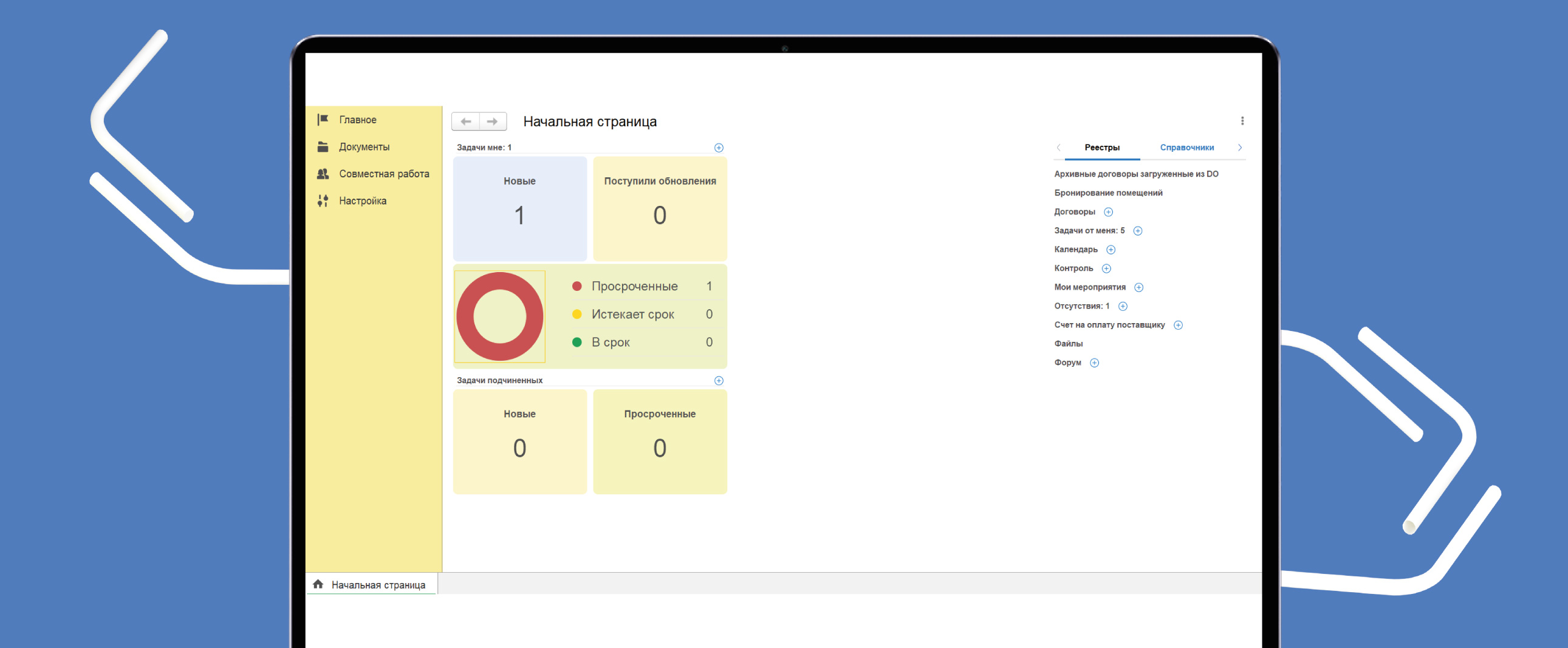Click the home icon in bottom tab
This screenshot has width=1568, height=648.
pyautogui.click(x=318, y=585)
